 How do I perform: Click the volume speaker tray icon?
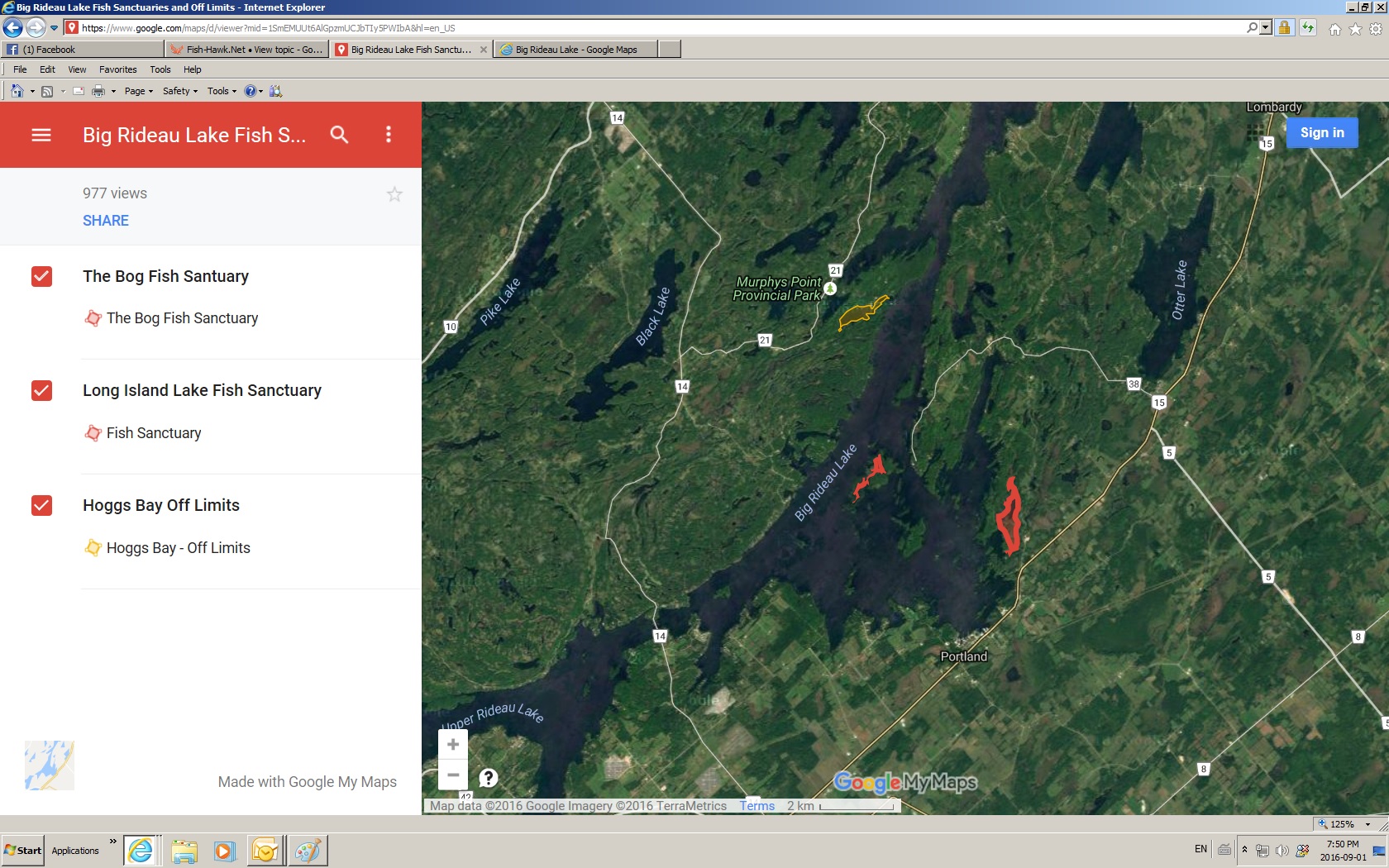pos(1282,850)
